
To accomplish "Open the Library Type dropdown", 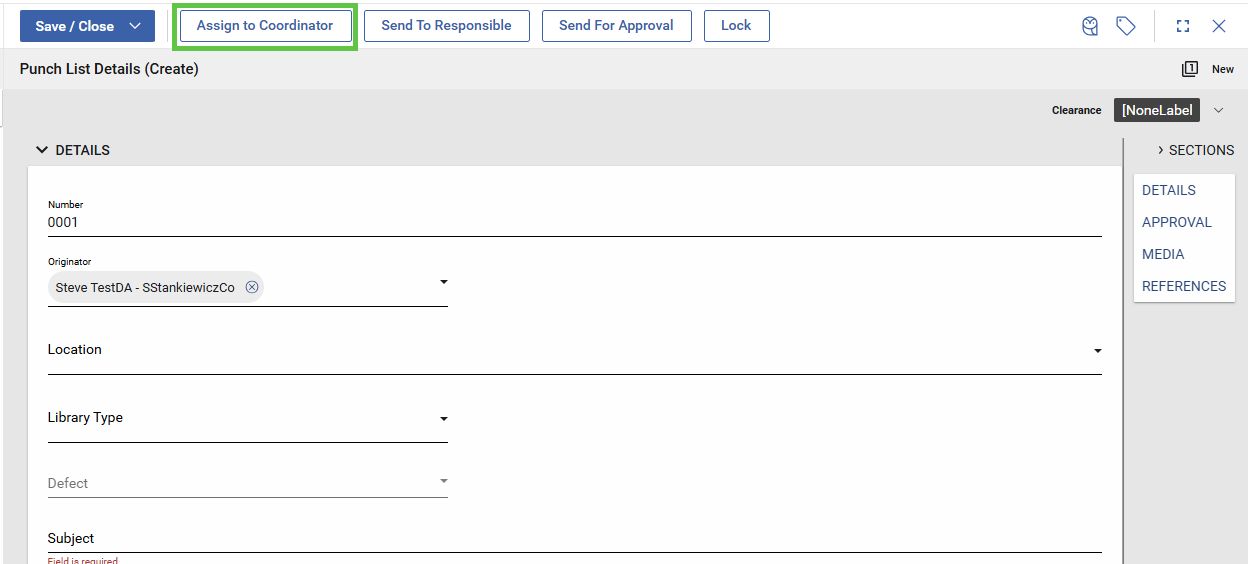I will tap(444, 419).
